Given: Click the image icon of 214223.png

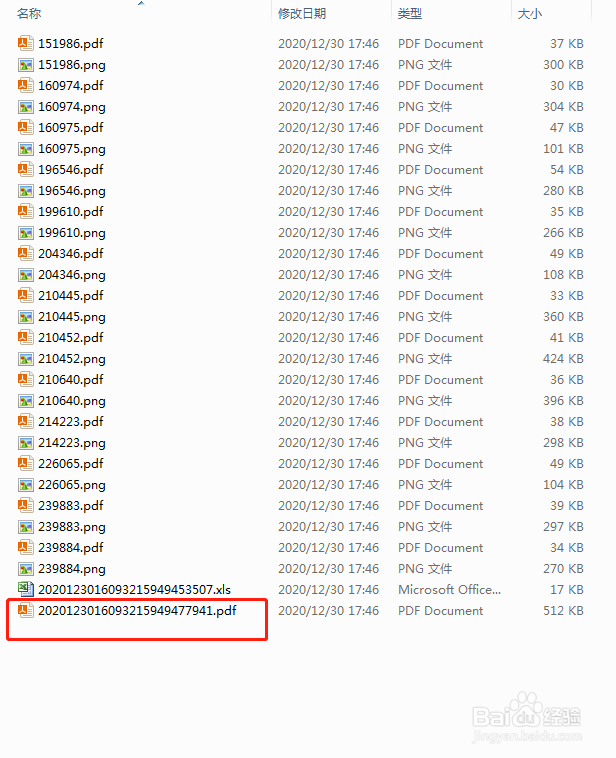Looking at the screenshot, I should tap(26, 443).
